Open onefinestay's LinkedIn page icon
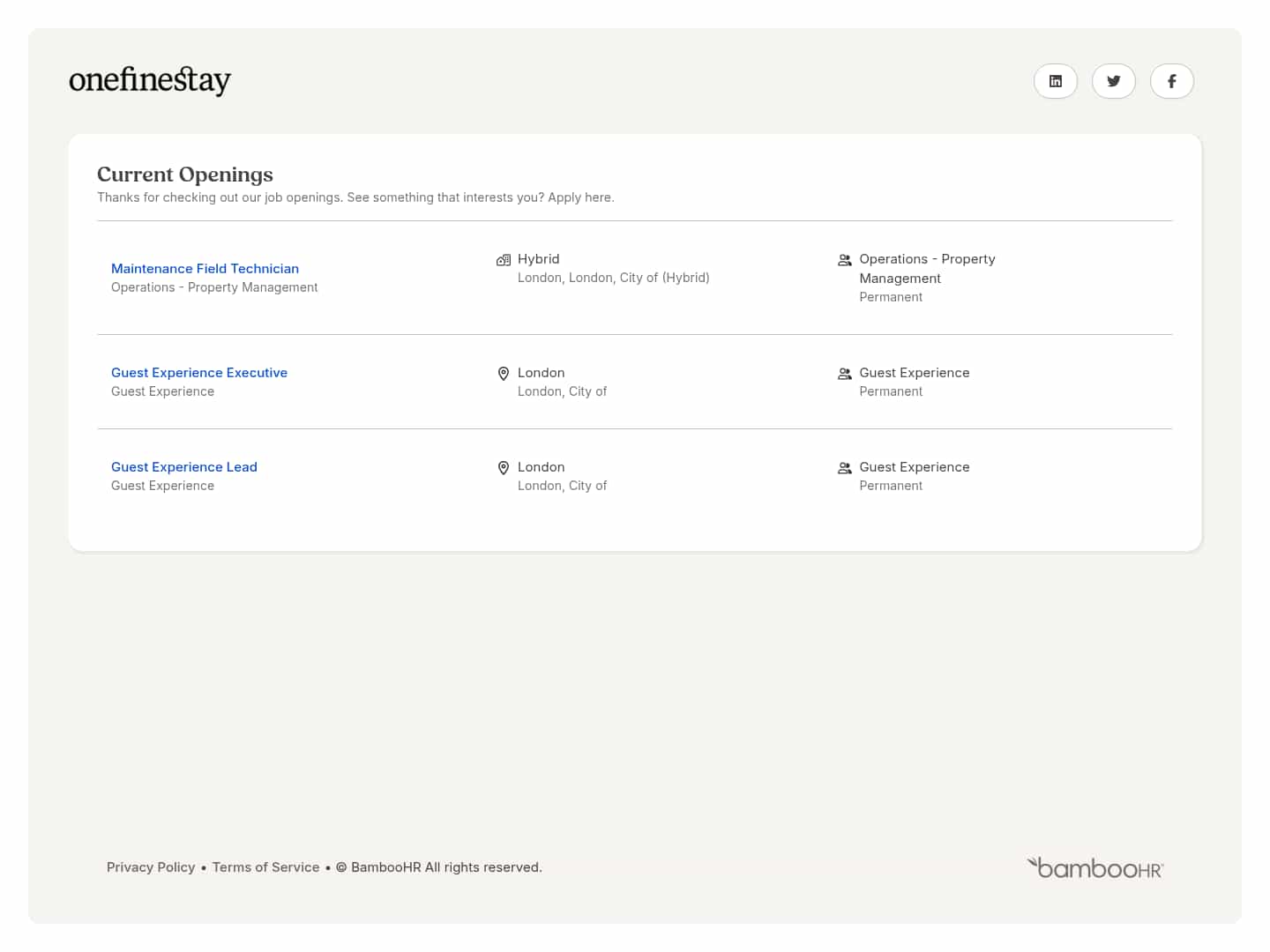This screenshot has height=952, width=1270. pos(1056,81)
